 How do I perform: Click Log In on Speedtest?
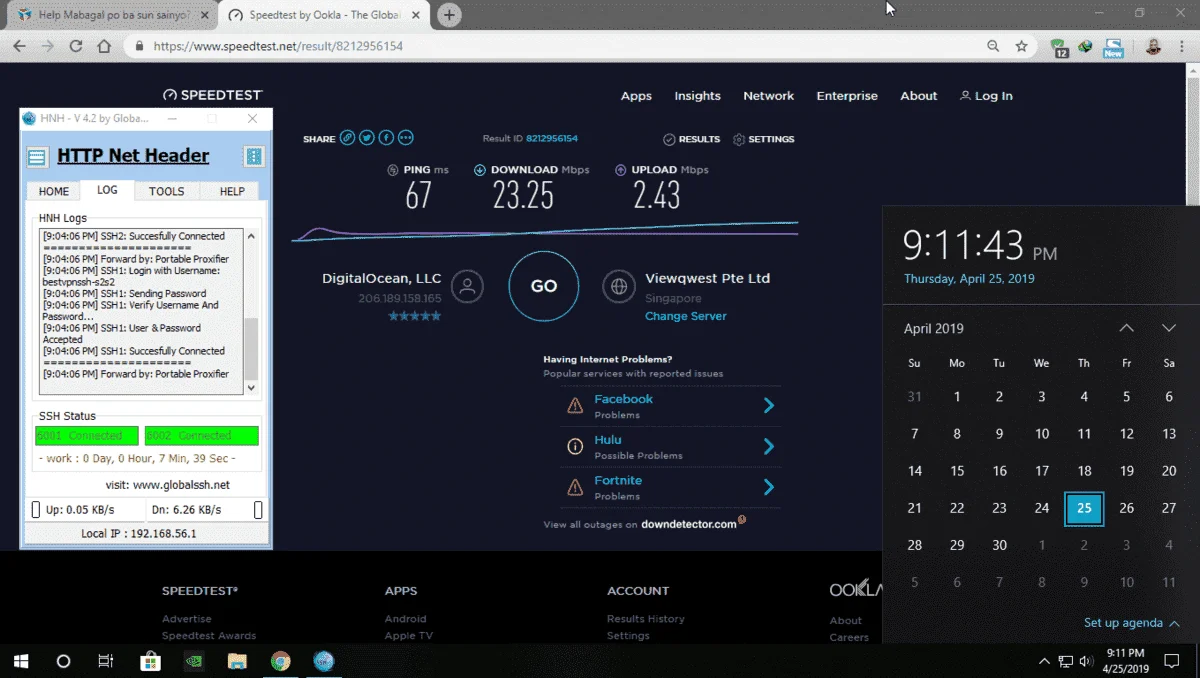coord(986,96)
